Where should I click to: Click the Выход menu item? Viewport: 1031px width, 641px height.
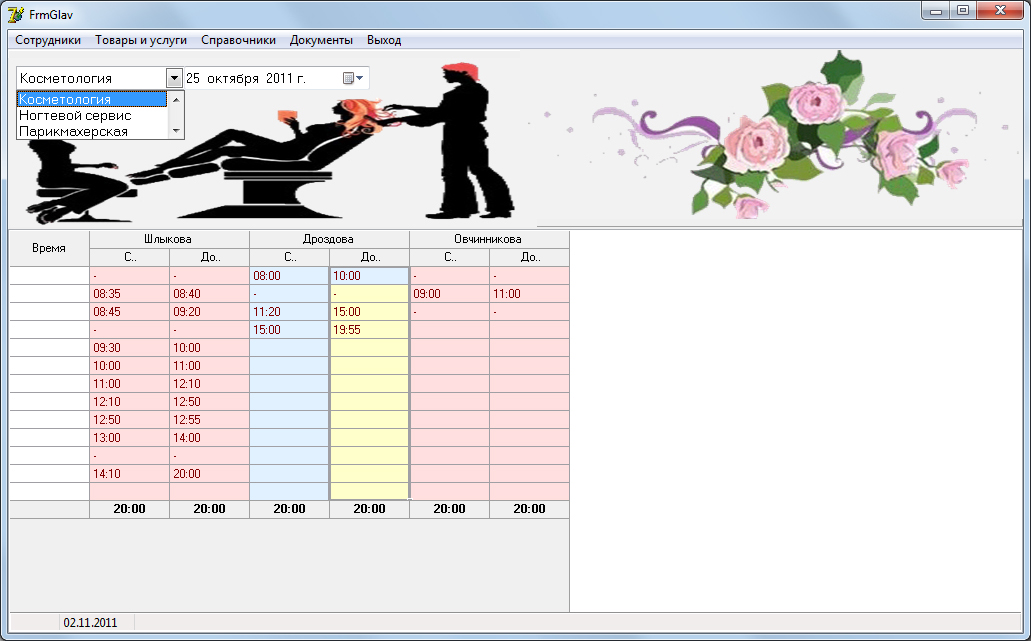384,40
